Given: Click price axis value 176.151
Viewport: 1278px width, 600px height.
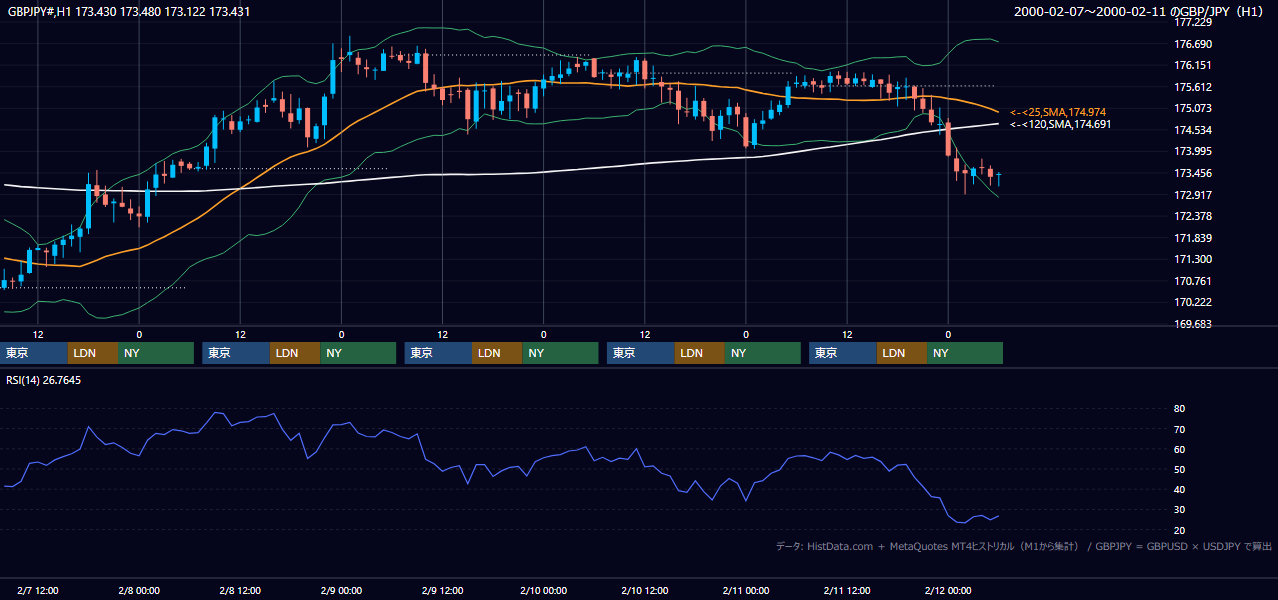Looking at the screenshot, I should pyautogui.click(x=1193, y=66).
